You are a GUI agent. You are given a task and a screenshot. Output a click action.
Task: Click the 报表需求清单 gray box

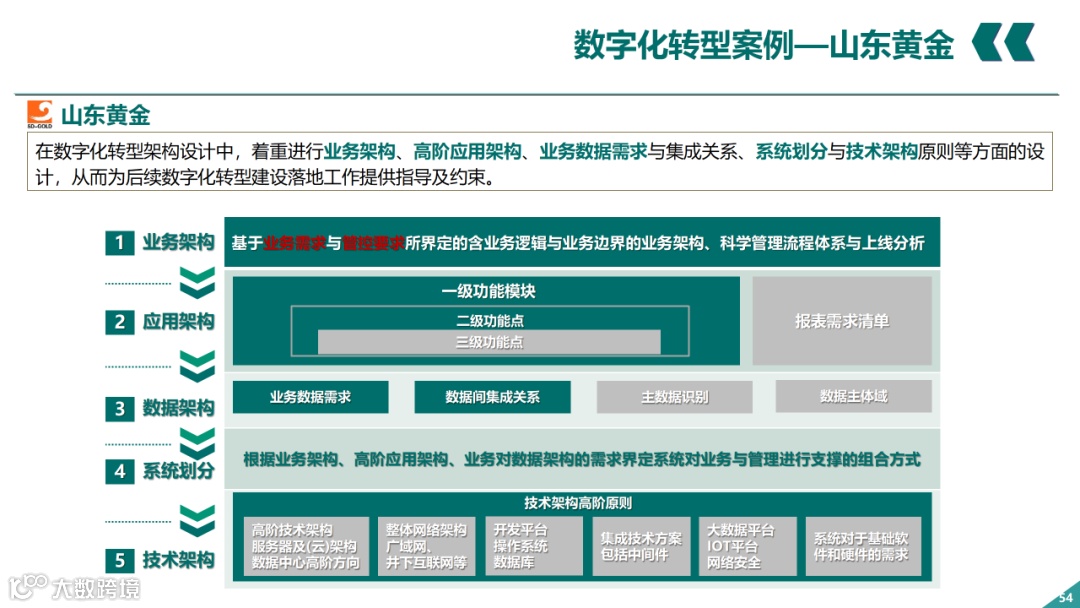[842, 321]
